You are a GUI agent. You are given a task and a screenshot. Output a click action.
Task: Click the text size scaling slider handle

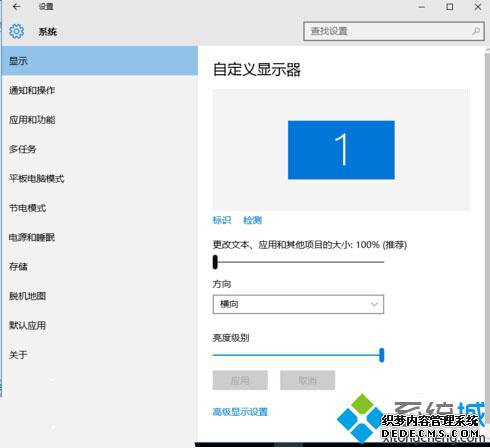[215, 262]
